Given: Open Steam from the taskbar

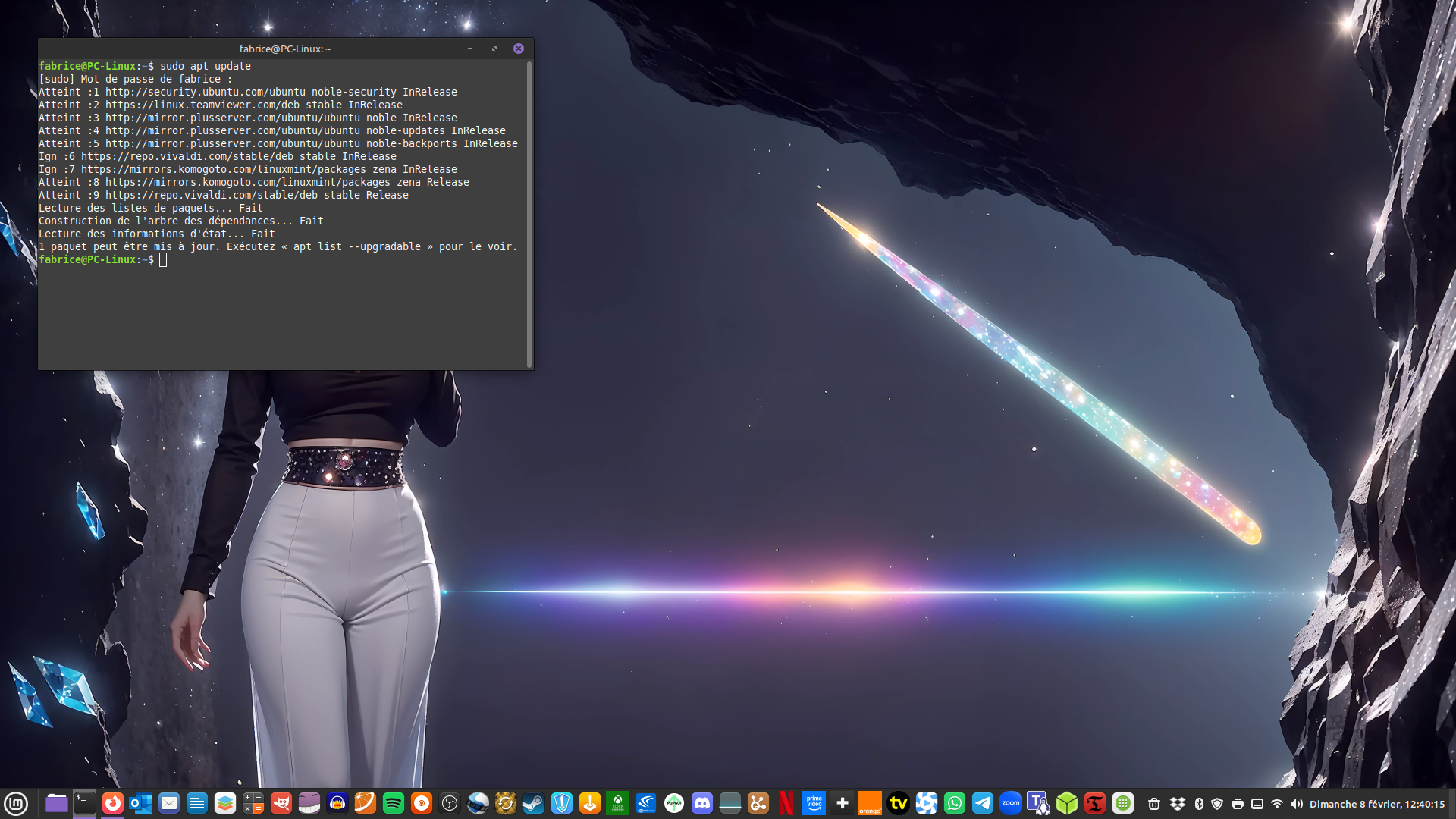Looking at the screenshot, I should pyautogui.click(x=533, y=803).
